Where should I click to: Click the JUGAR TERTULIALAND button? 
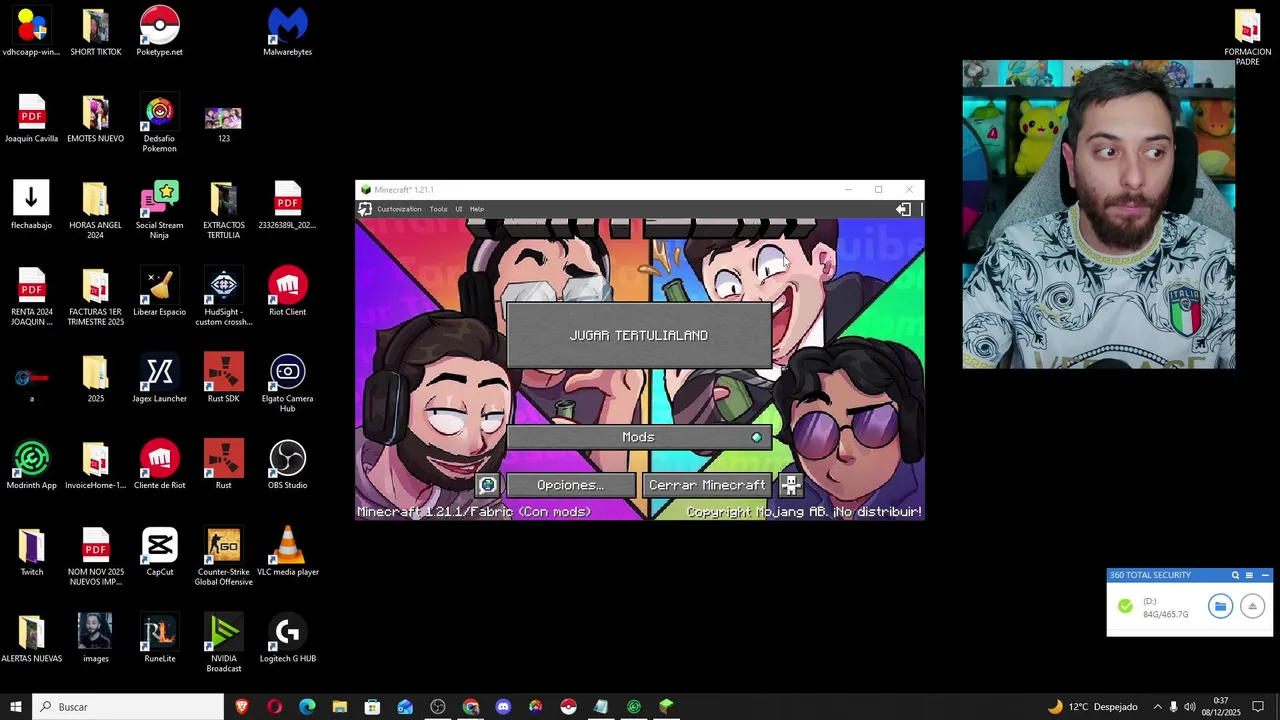click(x=639, y=336)
